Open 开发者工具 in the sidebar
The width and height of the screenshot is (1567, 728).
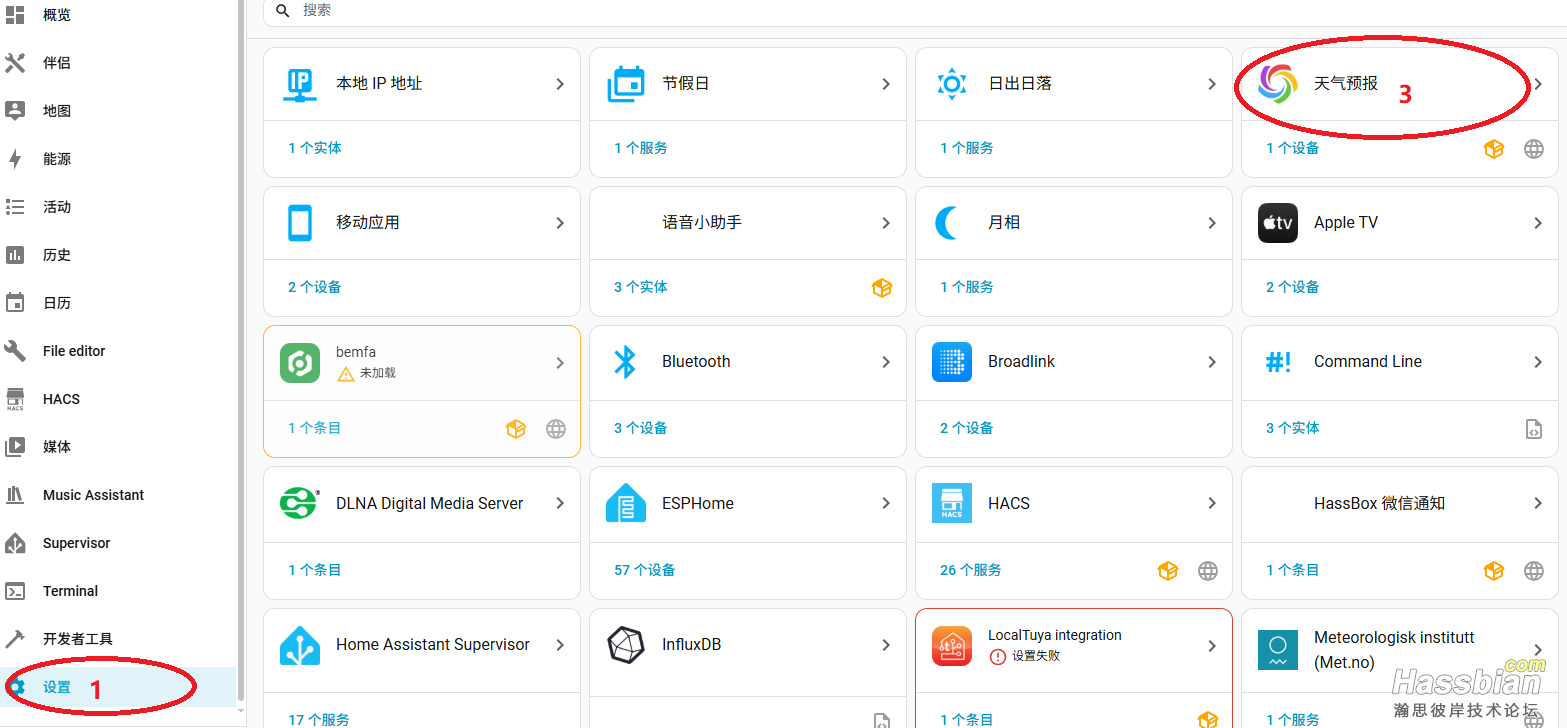click(x=77, y=639)
